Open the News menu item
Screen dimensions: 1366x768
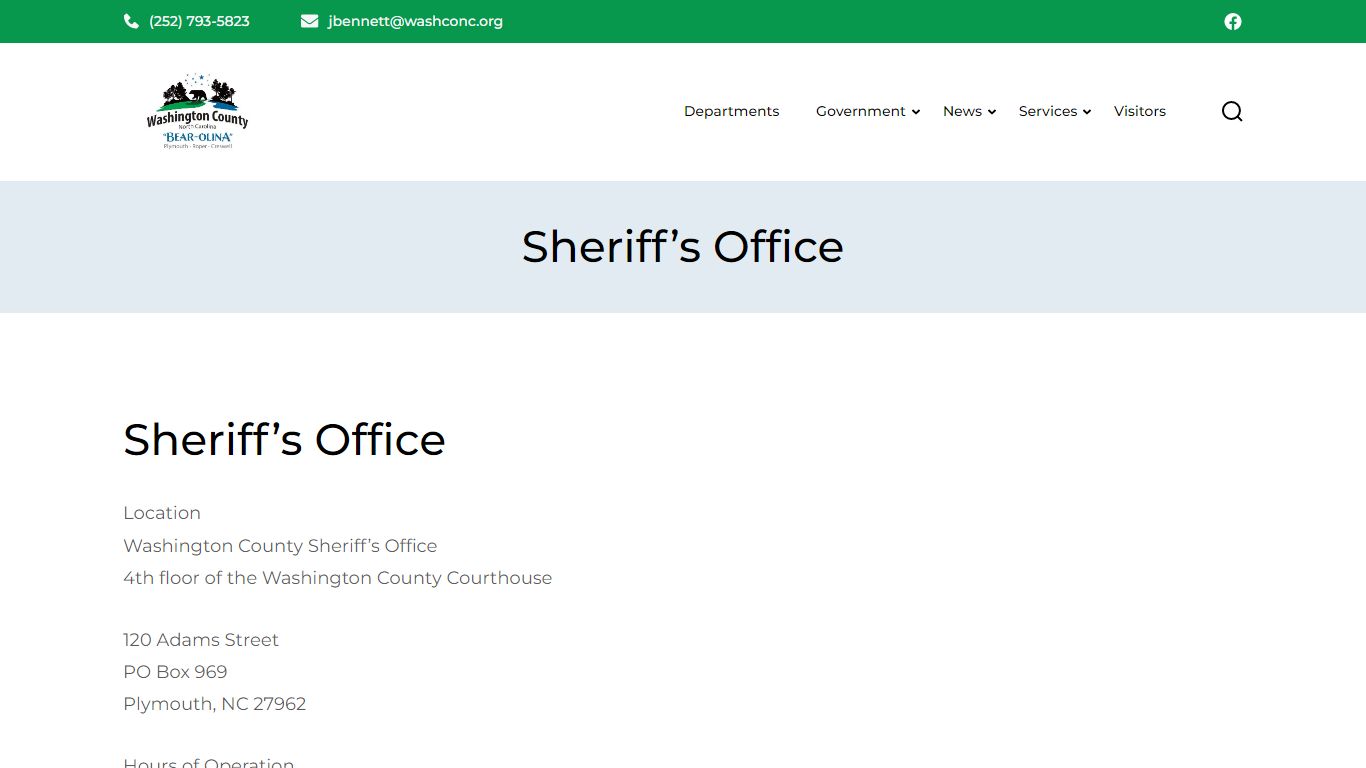(x=962, y=111)
